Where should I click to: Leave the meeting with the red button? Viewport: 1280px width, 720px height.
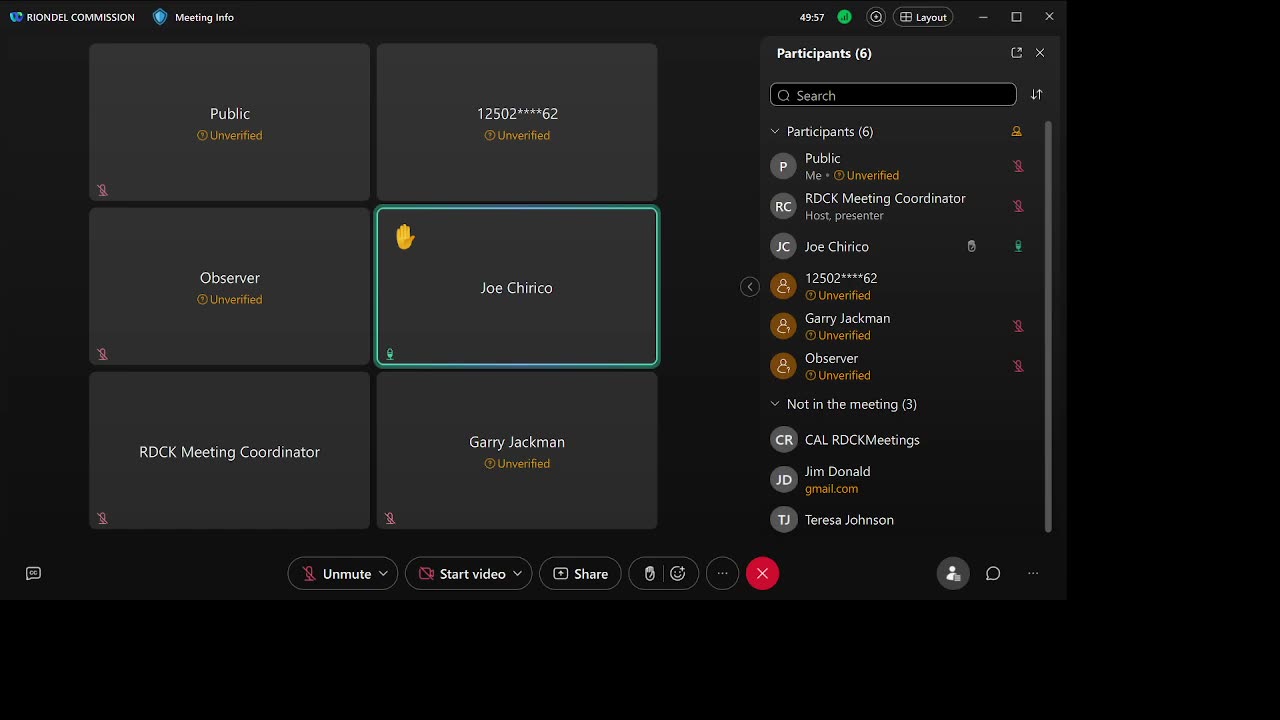point(762,574)
